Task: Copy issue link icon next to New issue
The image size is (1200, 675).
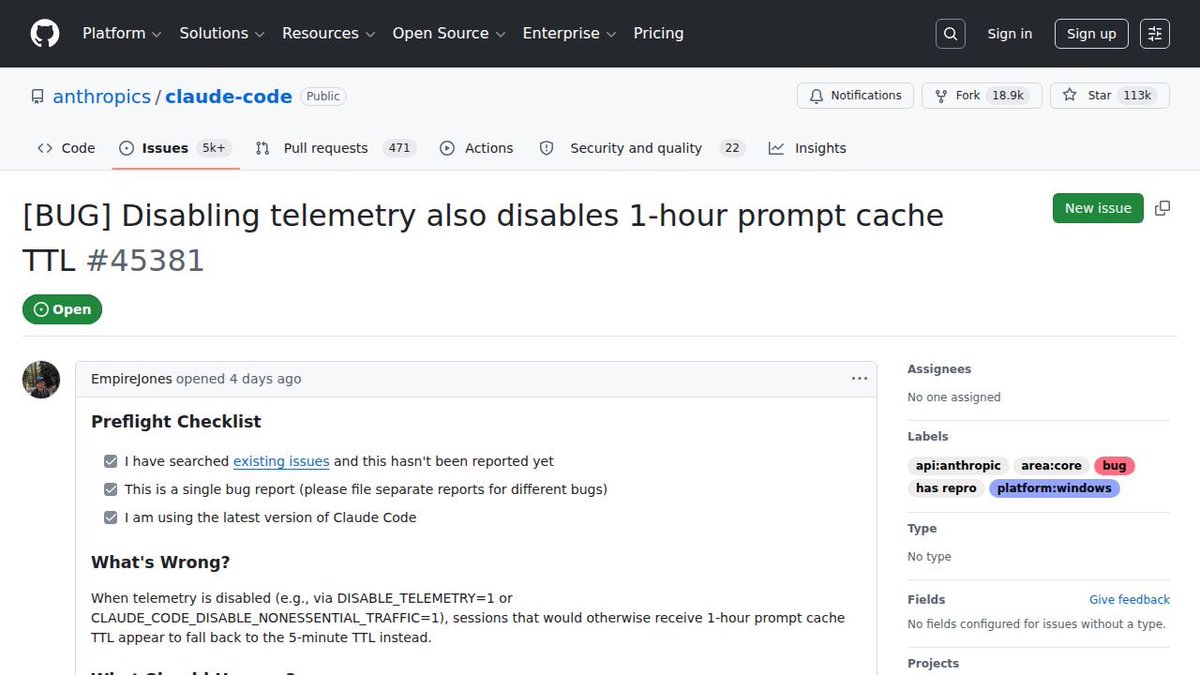Action: click(x=1162, y=208)
